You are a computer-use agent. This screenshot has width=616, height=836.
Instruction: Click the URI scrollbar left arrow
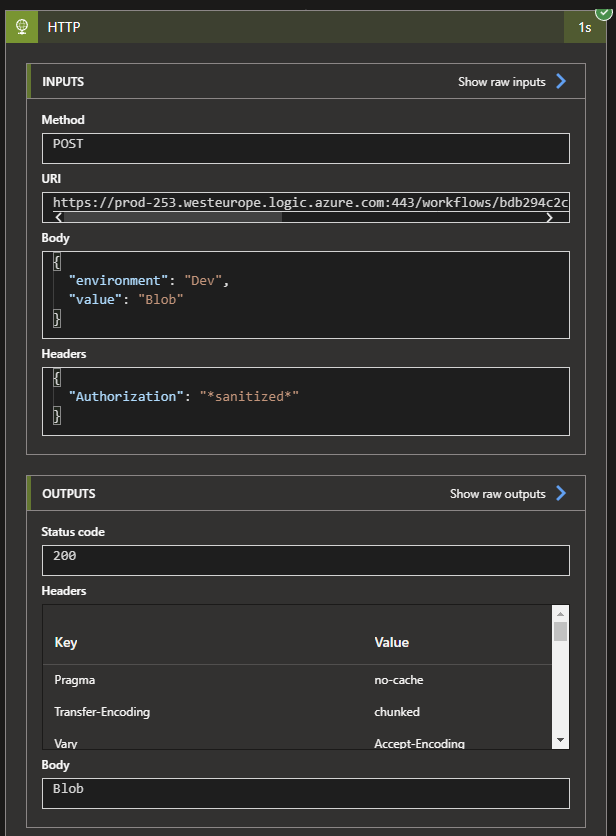pyautogui.click(x=58, y=217)
